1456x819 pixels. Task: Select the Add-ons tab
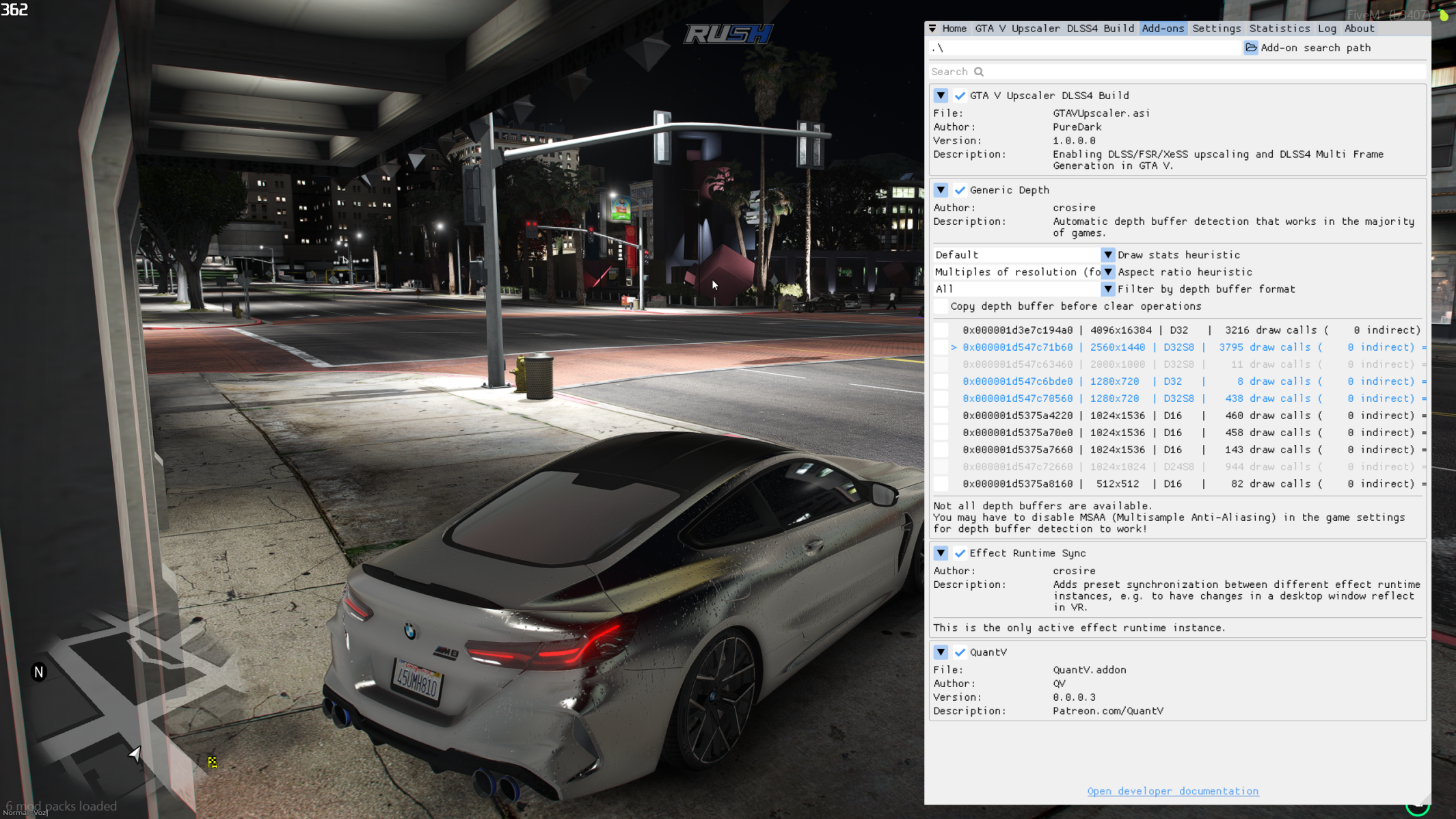pyautogui.click(x=1163, y=29)
